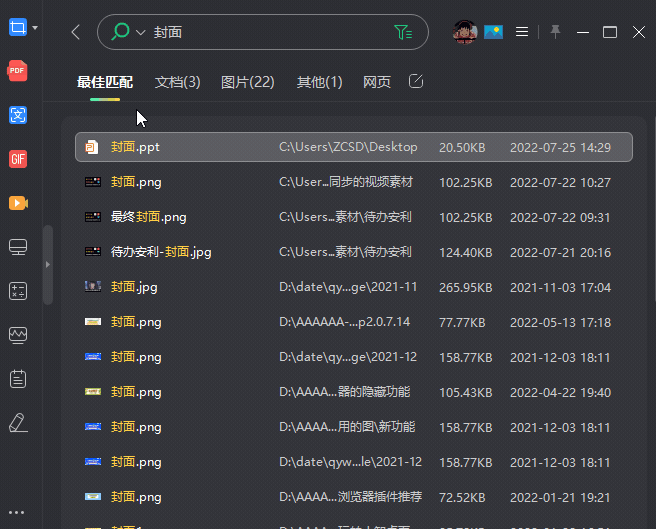The image size is (656, 529).
Task: Select 封面.png sized 105.43KB
Action: tap(354, 392)
